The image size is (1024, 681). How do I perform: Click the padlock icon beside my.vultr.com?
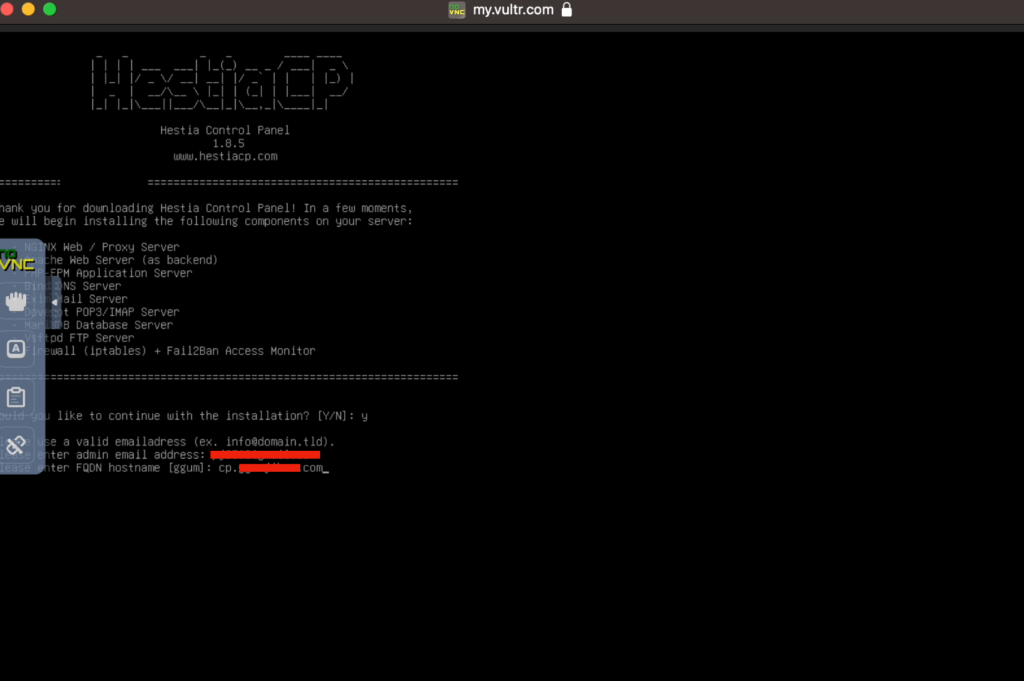pos(567,10)
